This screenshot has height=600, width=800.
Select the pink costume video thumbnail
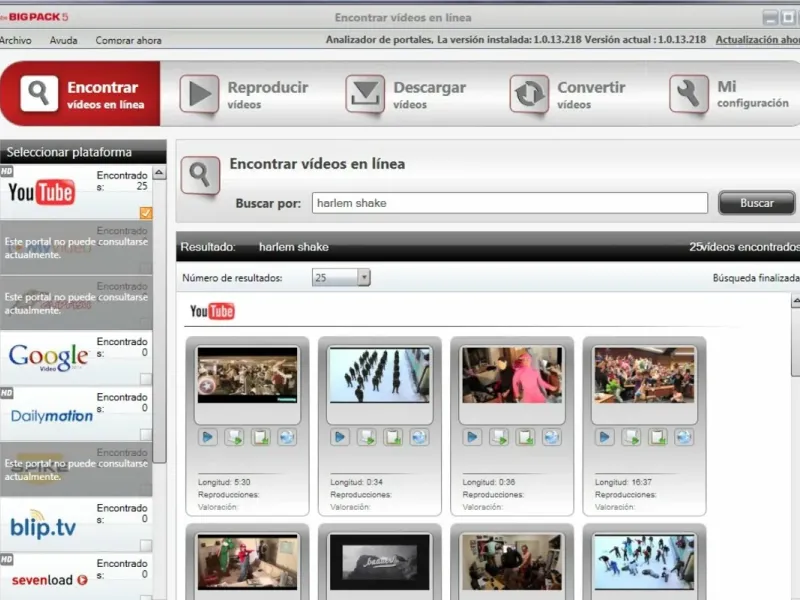(512, 374)
